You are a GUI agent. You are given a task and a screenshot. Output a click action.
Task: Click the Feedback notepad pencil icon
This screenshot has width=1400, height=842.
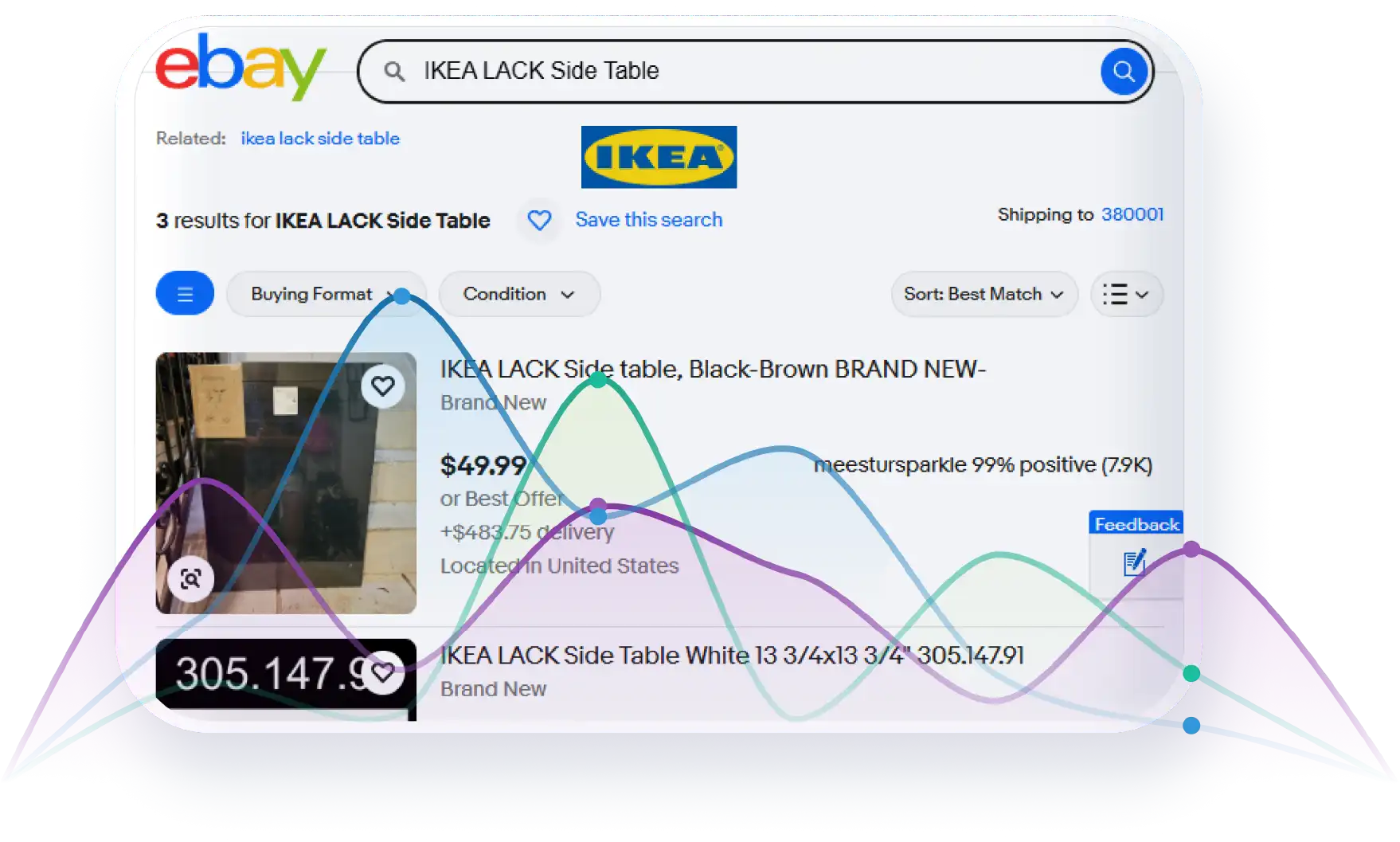(1134, 562)
